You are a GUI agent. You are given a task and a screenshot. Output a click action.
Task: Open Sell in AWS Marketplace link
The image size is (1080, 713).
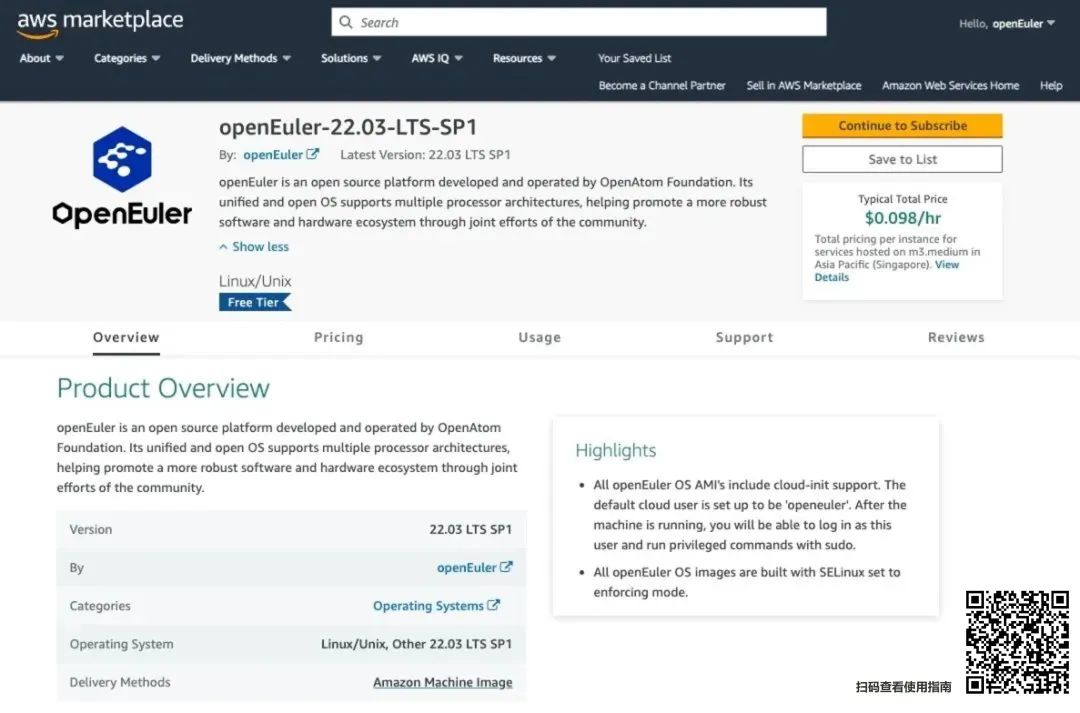[804, 85]
